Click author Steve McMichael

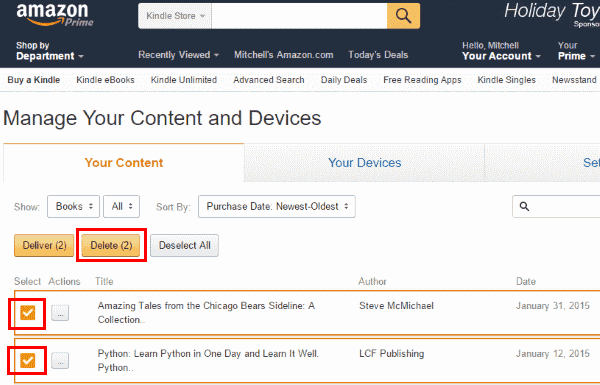(396, 306)
